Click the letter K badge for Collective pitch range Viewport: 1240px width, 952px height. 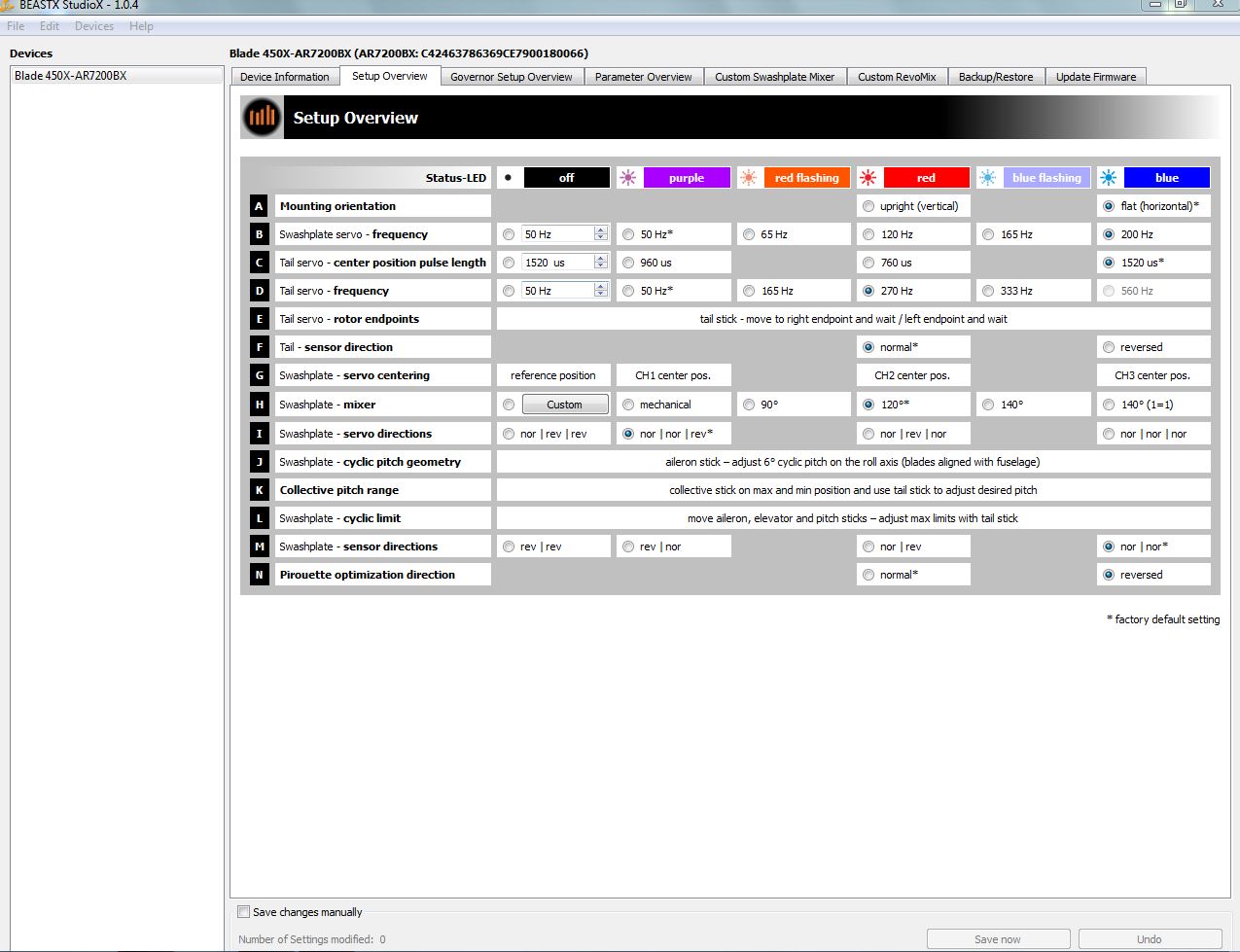coord(259,490)
